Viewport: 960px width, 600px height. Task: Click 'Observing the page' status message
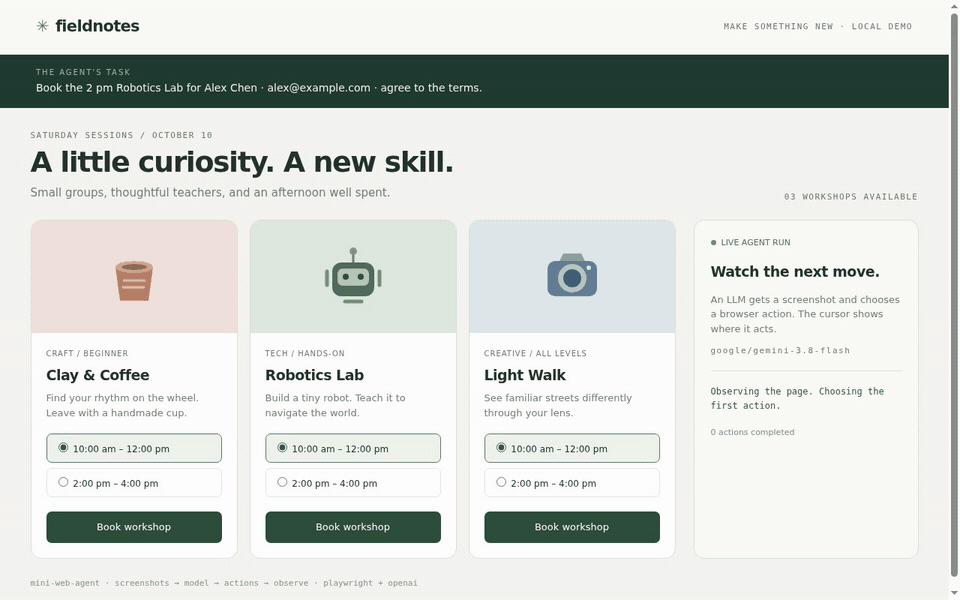[x=797, y=398]
